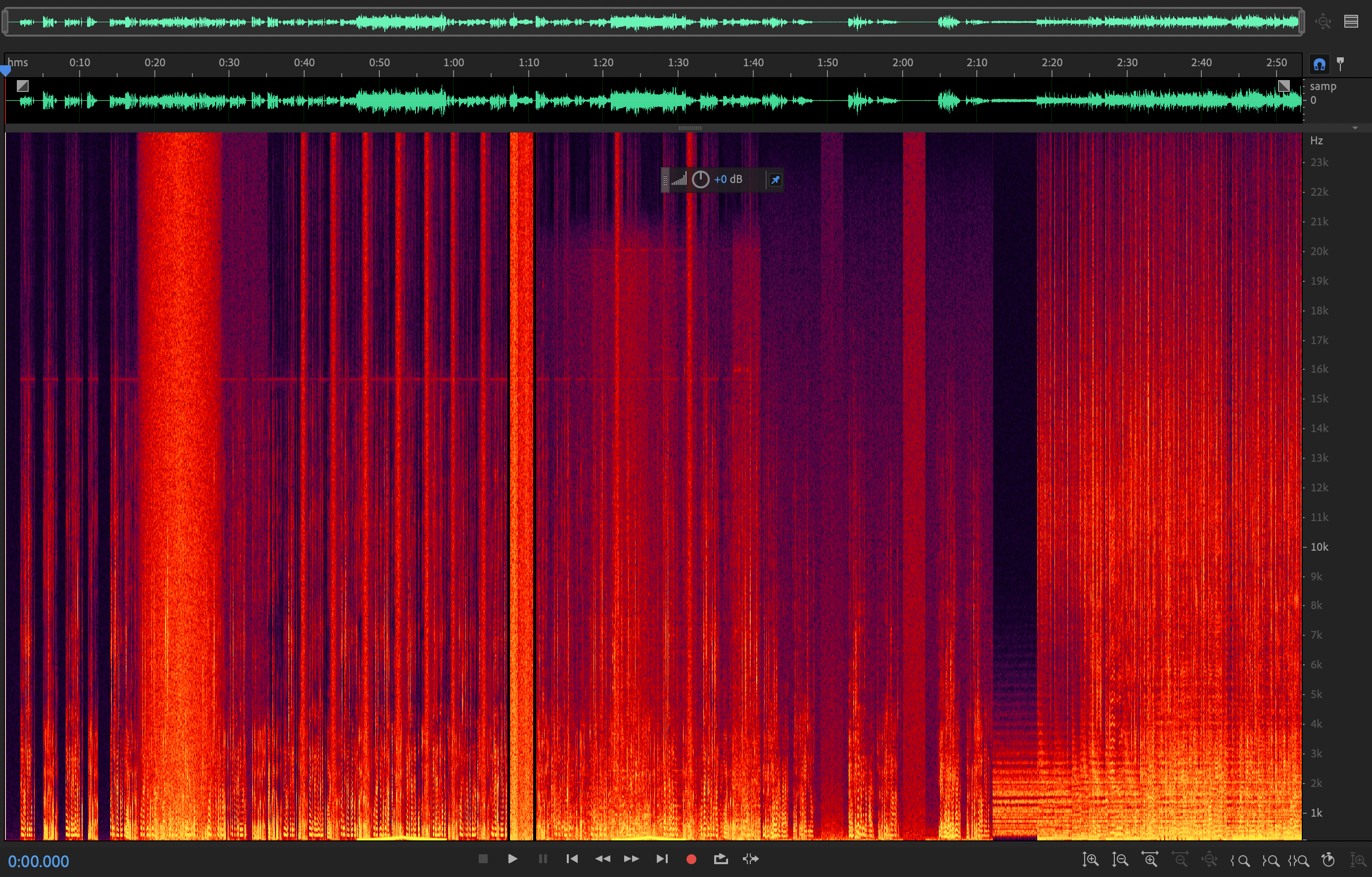
Task: Click the fade-in handle on waveform
Action: (23, 86)
